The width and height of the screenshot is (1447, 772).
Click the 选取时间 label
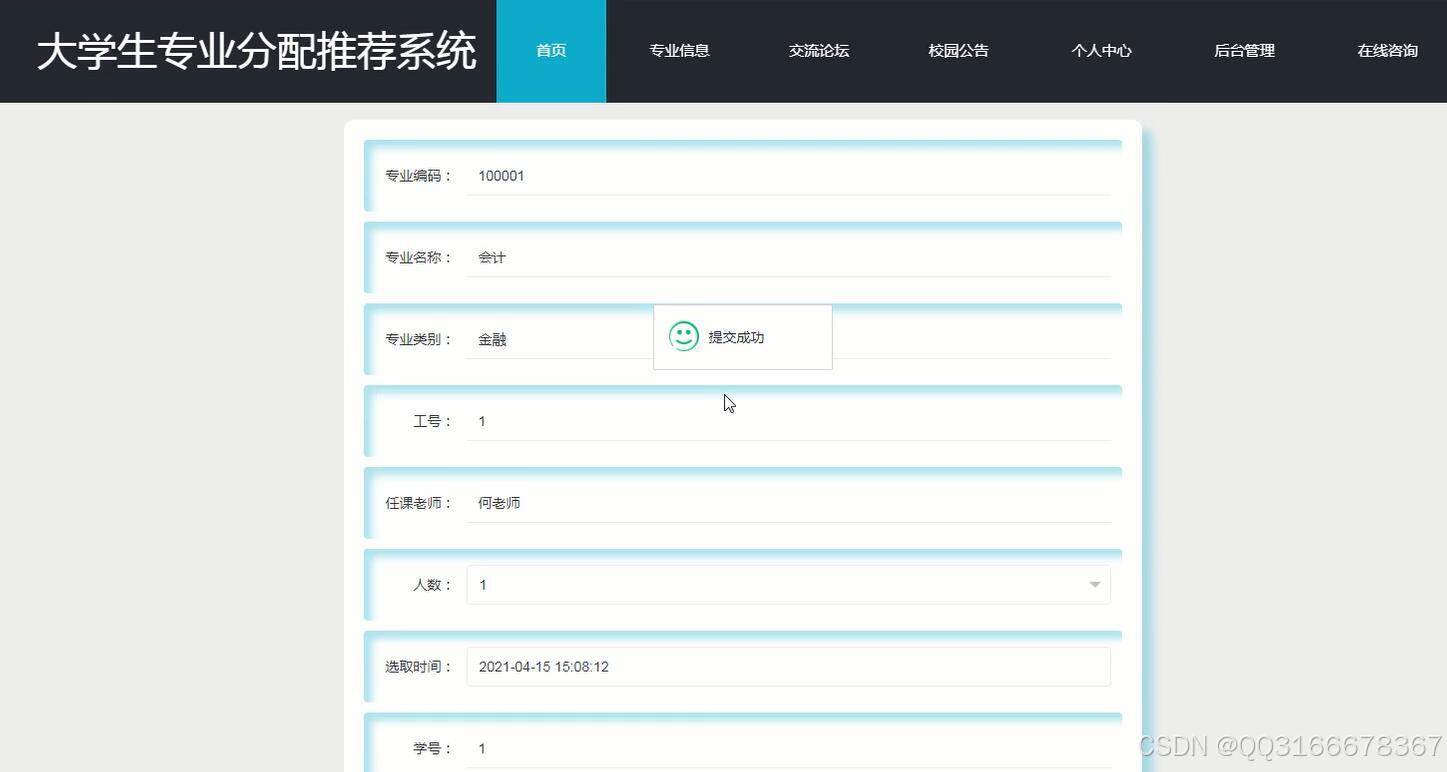[419, 667]
